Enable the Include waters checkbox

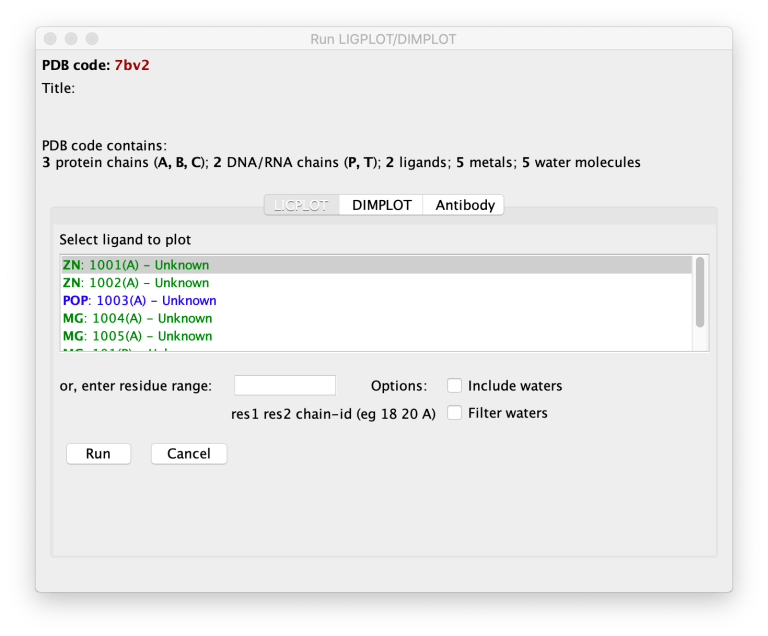(x=454, y=386)
